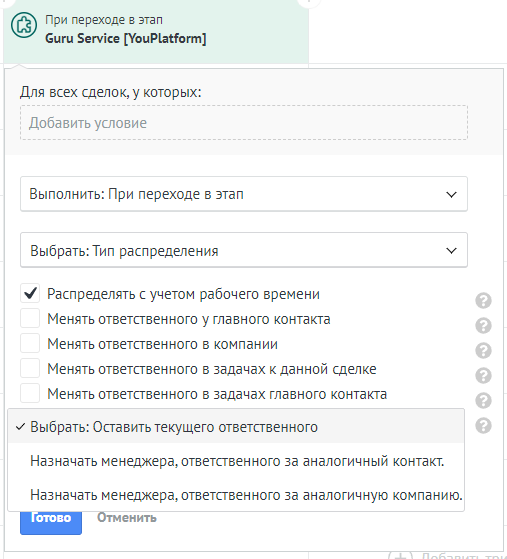Open the Выбрать: Тип распределения dropdown

[244, 250]
